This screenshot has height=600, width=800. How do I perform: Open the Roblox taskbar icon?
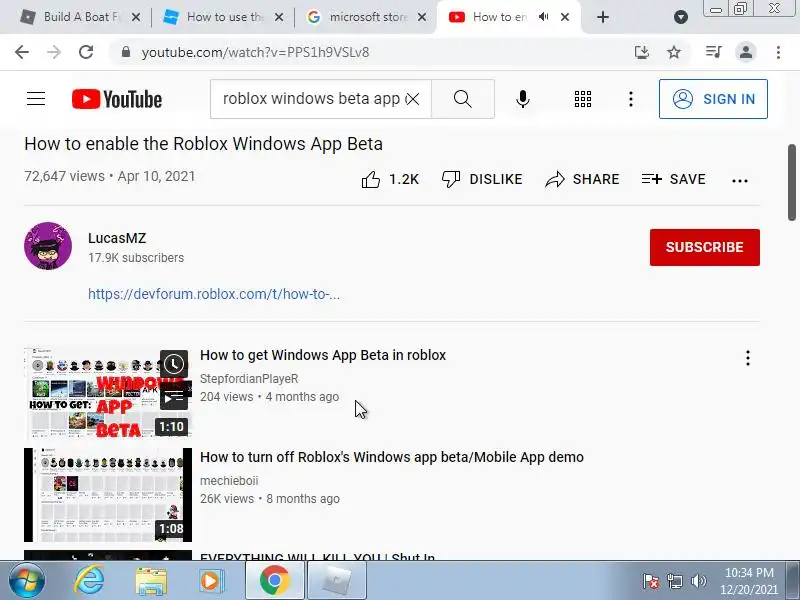point(337,581)
